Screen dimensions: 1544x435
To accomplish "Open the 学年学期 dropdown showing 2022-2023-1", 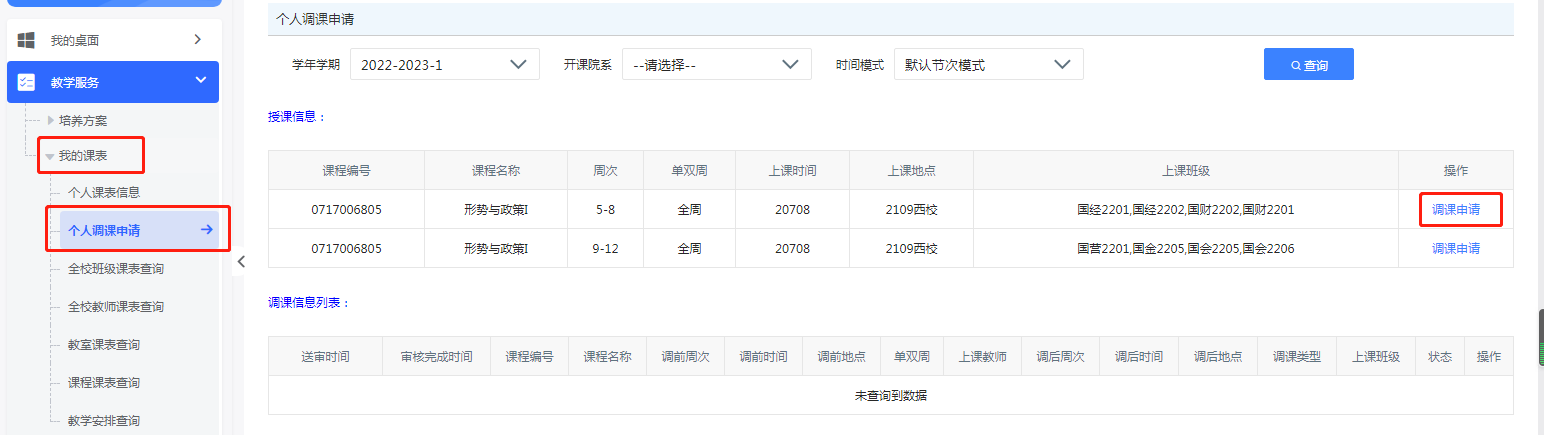I will 444,64.
